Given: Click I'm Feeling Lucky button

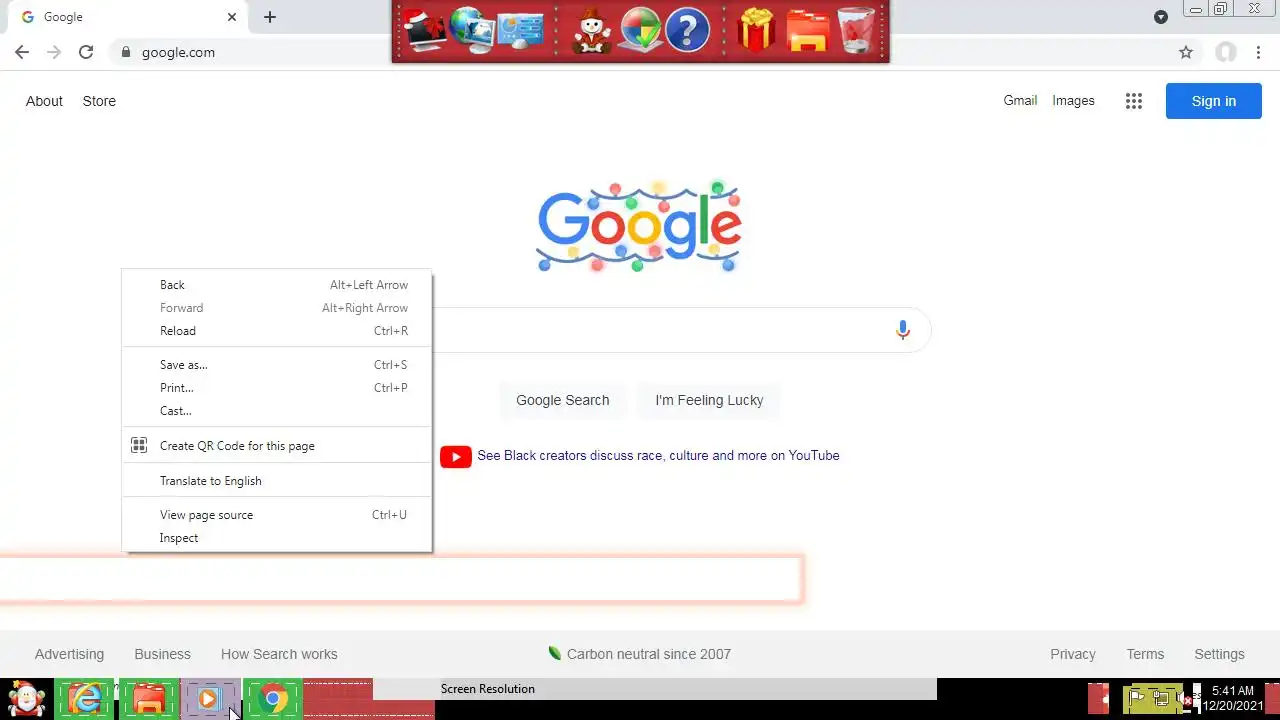Looking at the screenshot, I should coord(709,400).
